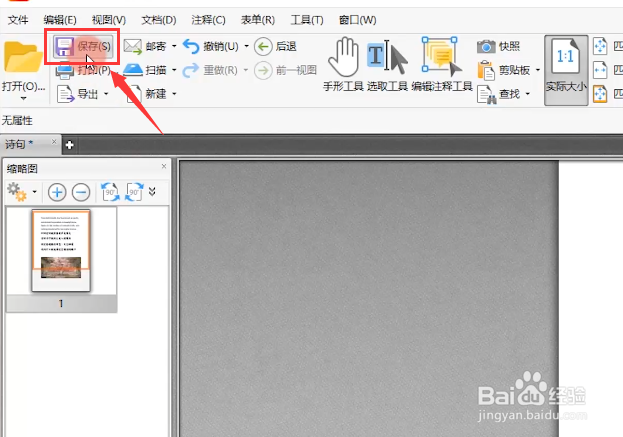Viewport: 623px width, 437px height.
Task: Select the 编辑注释工具 icon
Action: (442, 57)
